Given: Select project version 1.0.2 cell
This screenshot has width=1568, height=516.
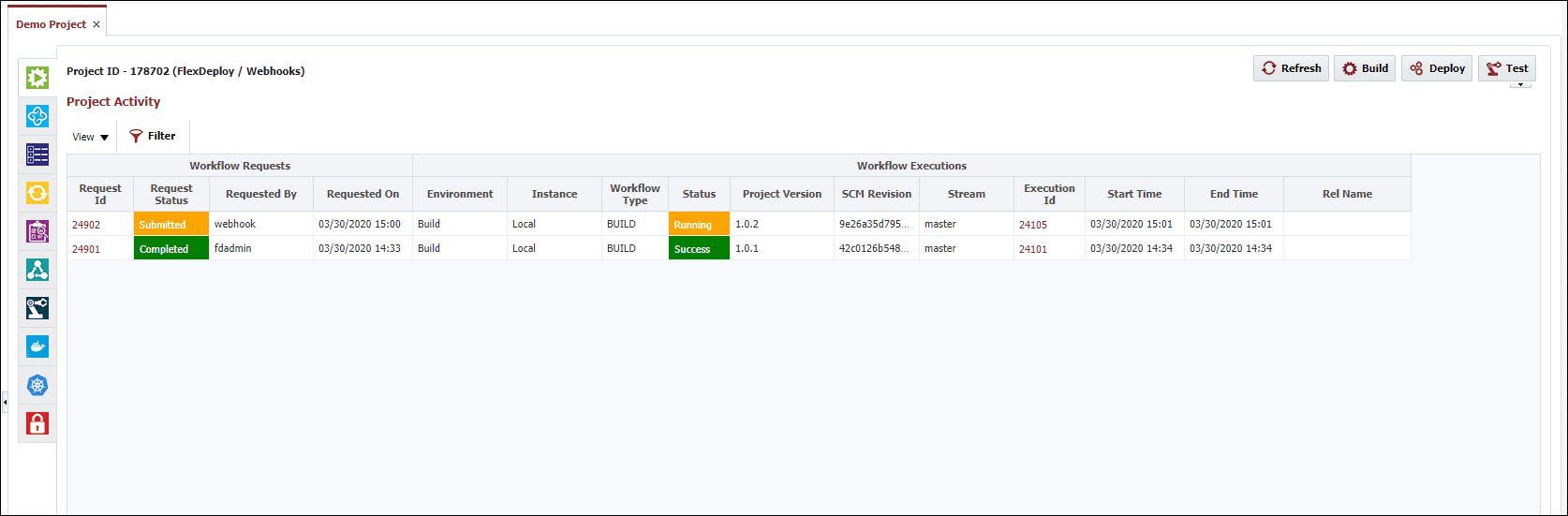Looking at the screenshot, I should (782, 224).
